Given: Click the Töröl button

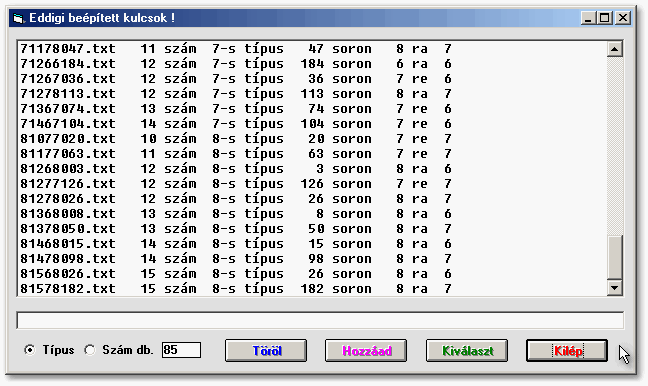Looking at the screenshot, I should click(x=266, y=350).
